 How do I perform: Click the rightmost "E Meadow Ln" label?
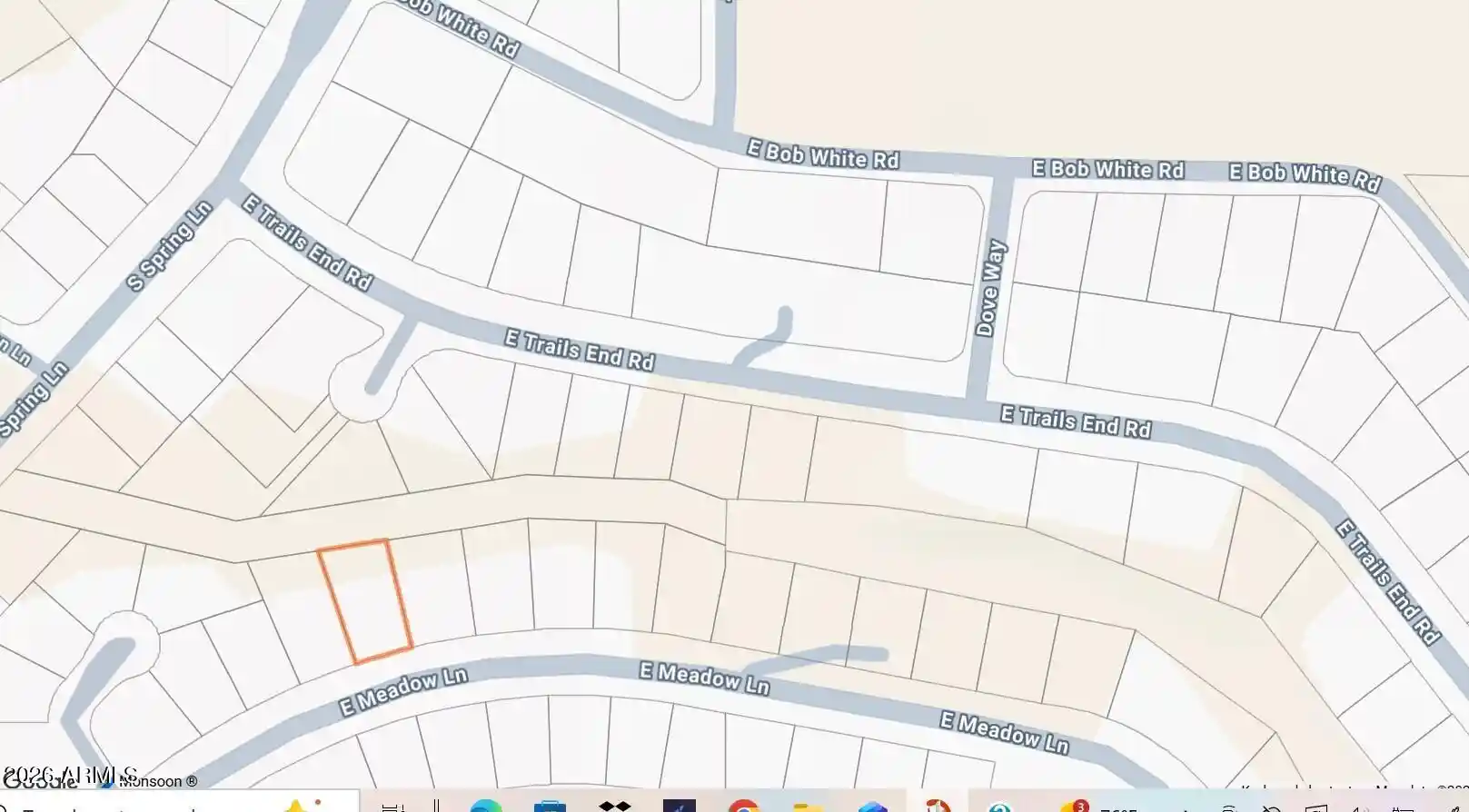tap(1004, 733)
